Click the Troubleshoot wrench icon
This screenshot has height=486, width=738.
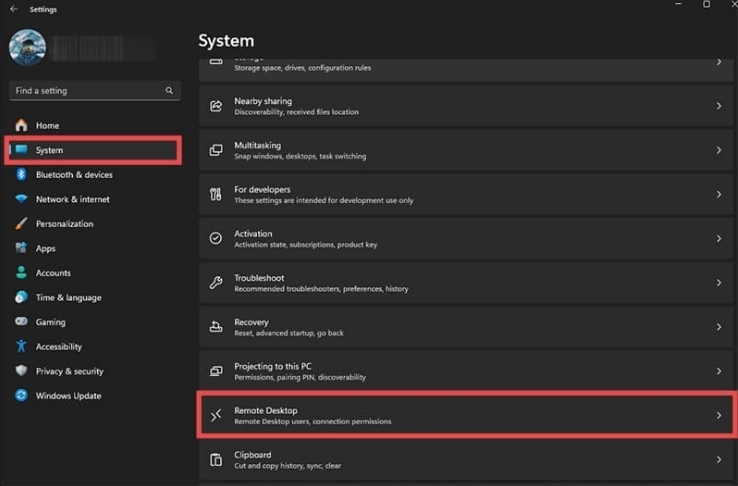[x=216, y=283]
